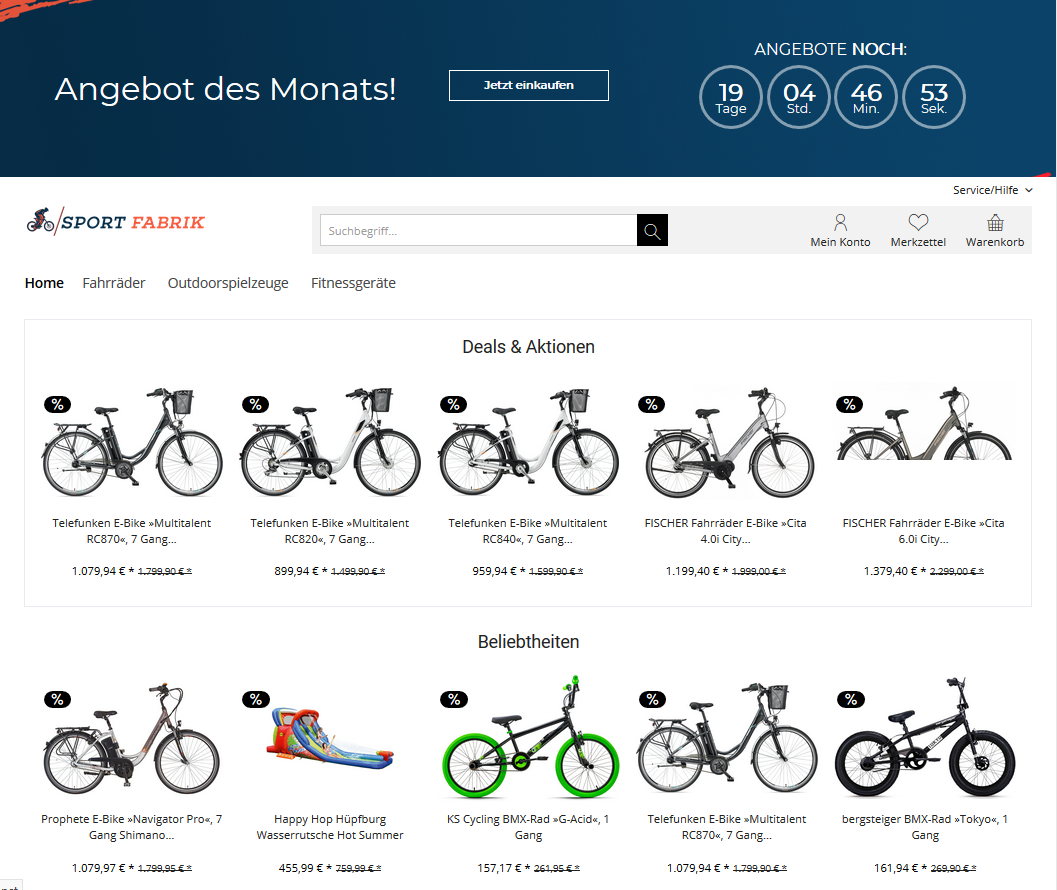Click the Deals & Aktionen heading
Screen dimensions: 1057x890
[x=528, y=347]
